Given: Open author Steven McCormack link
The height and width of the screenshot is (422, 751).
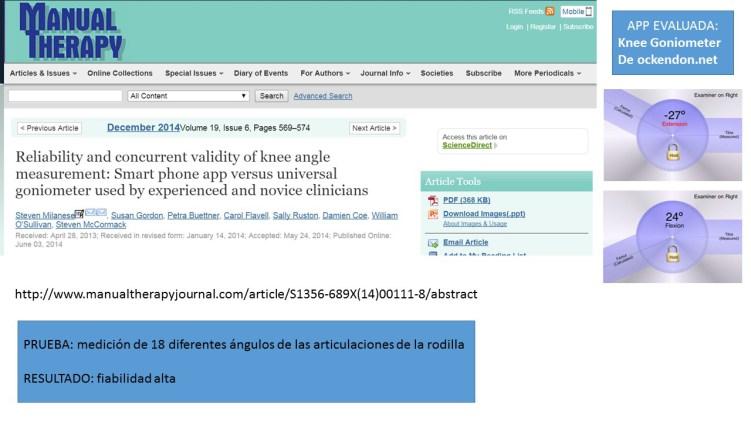Looking at the screenshot, I should [x=91, y=224].
